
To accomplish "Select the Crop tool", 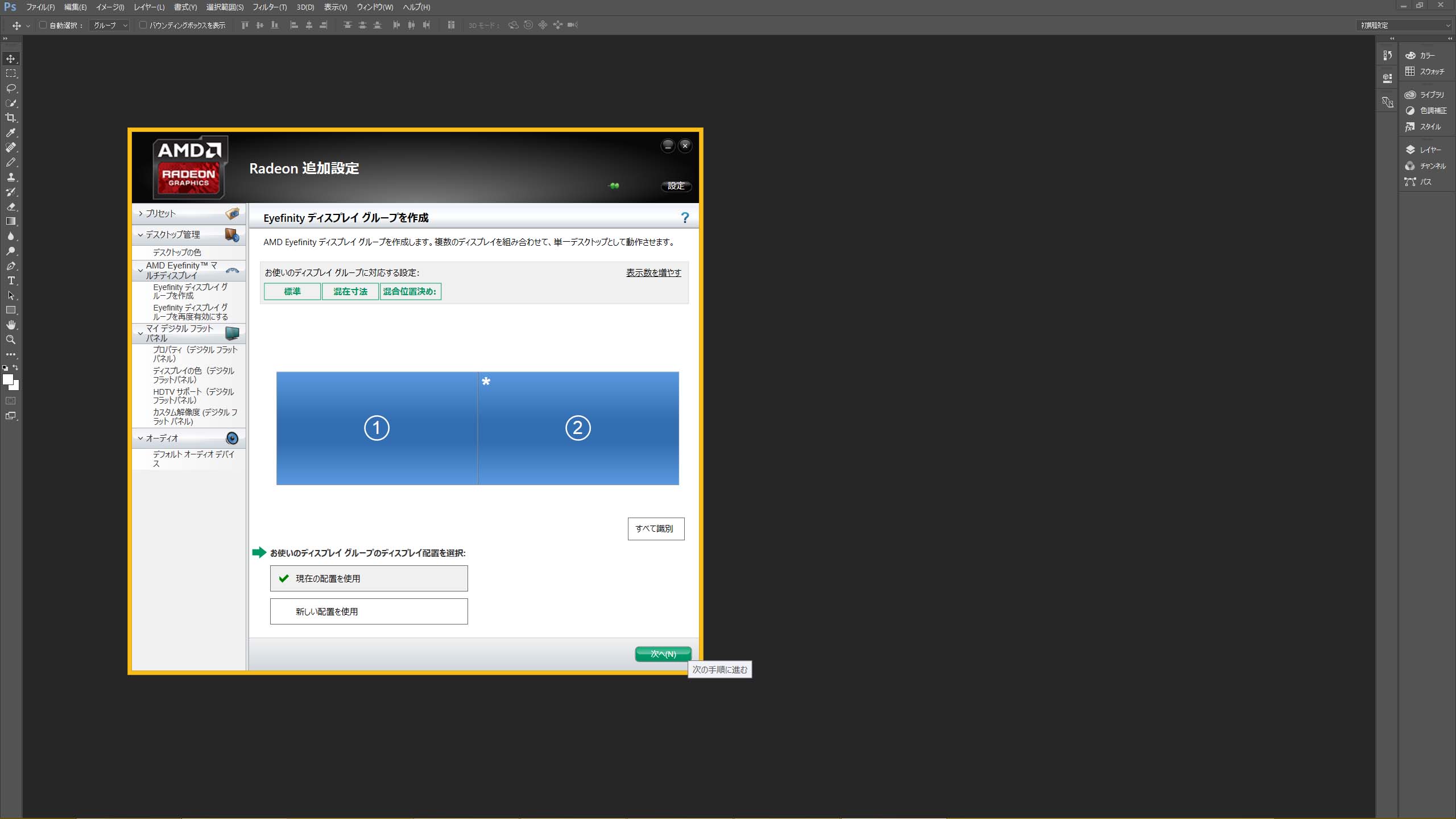I will click(11, 118).
